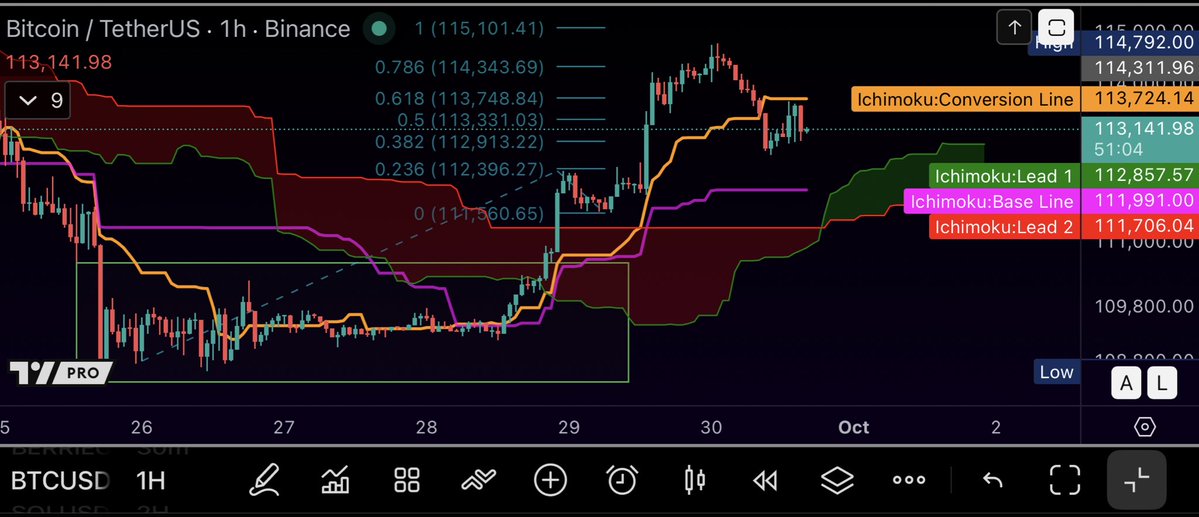Toggle auto scale with the A button
Viewport: 1199px width, 517px height.
pos(1126,383)
